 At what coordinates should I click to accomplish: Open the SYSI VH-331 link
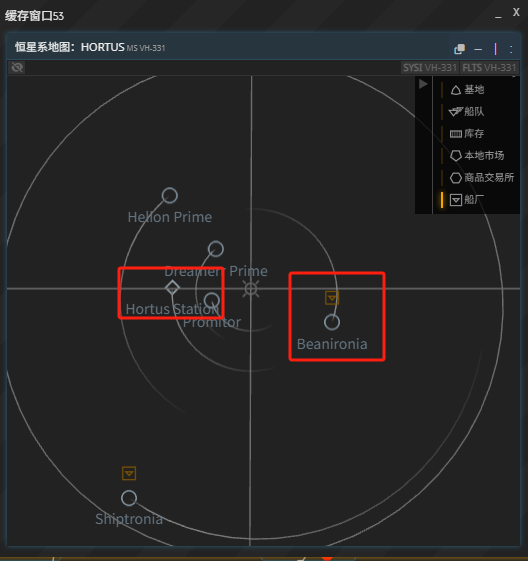tap(430, 68)
